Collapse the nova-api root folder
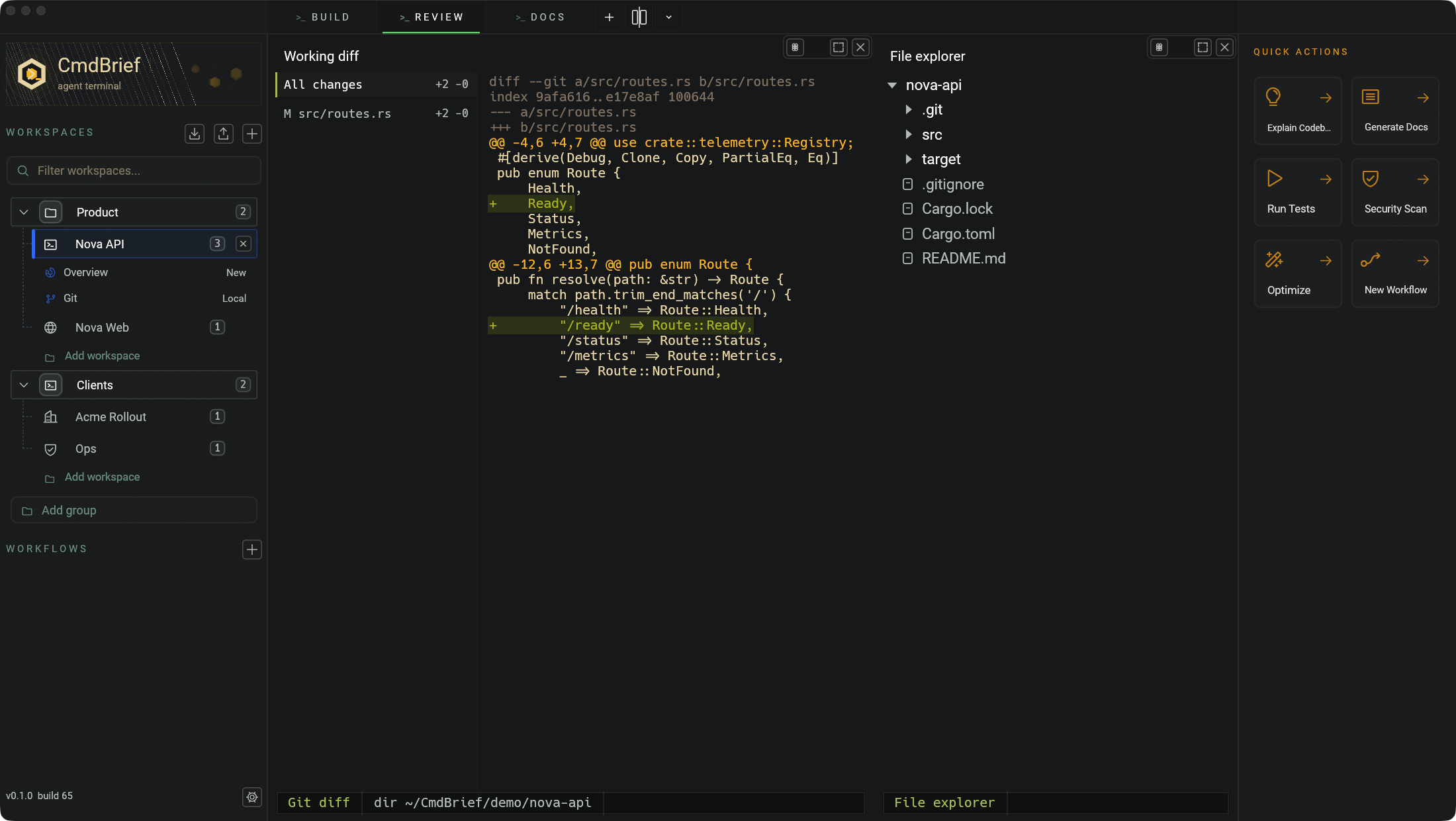The image size is (1456, 821). [892, 85]
